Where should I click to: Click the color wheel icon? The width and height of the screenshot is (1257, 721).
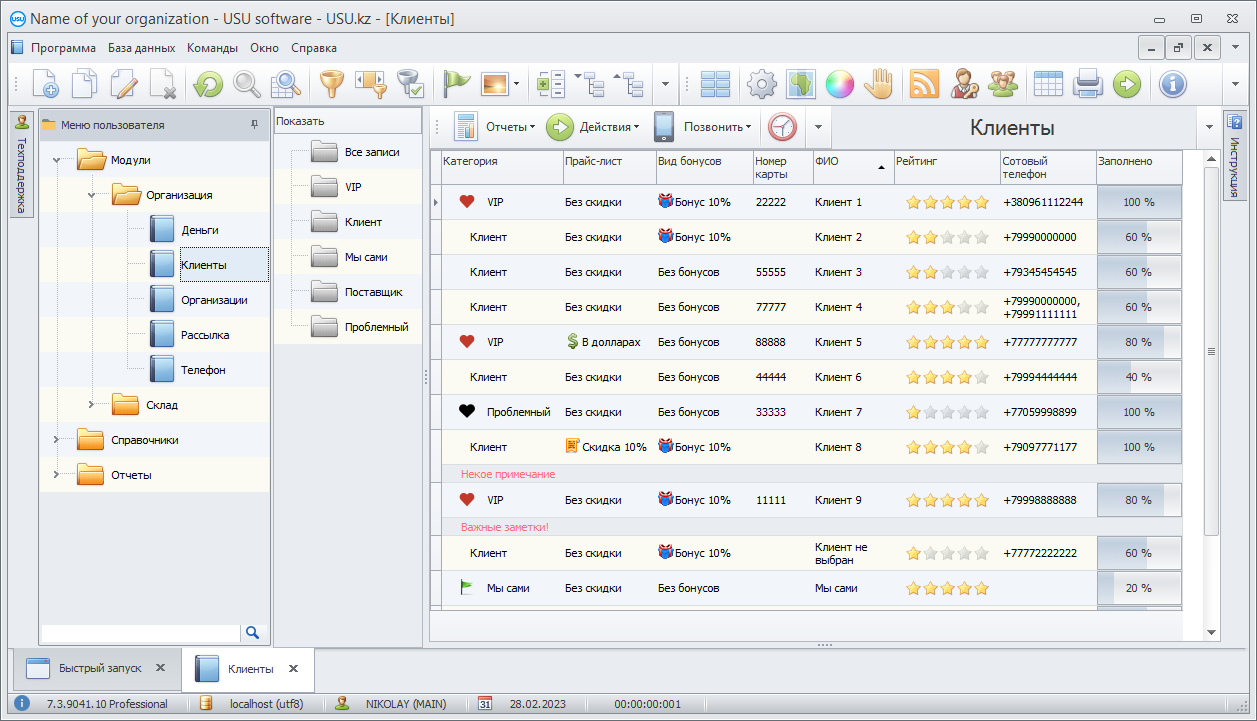pyautogui.click(x=839, y=84)
